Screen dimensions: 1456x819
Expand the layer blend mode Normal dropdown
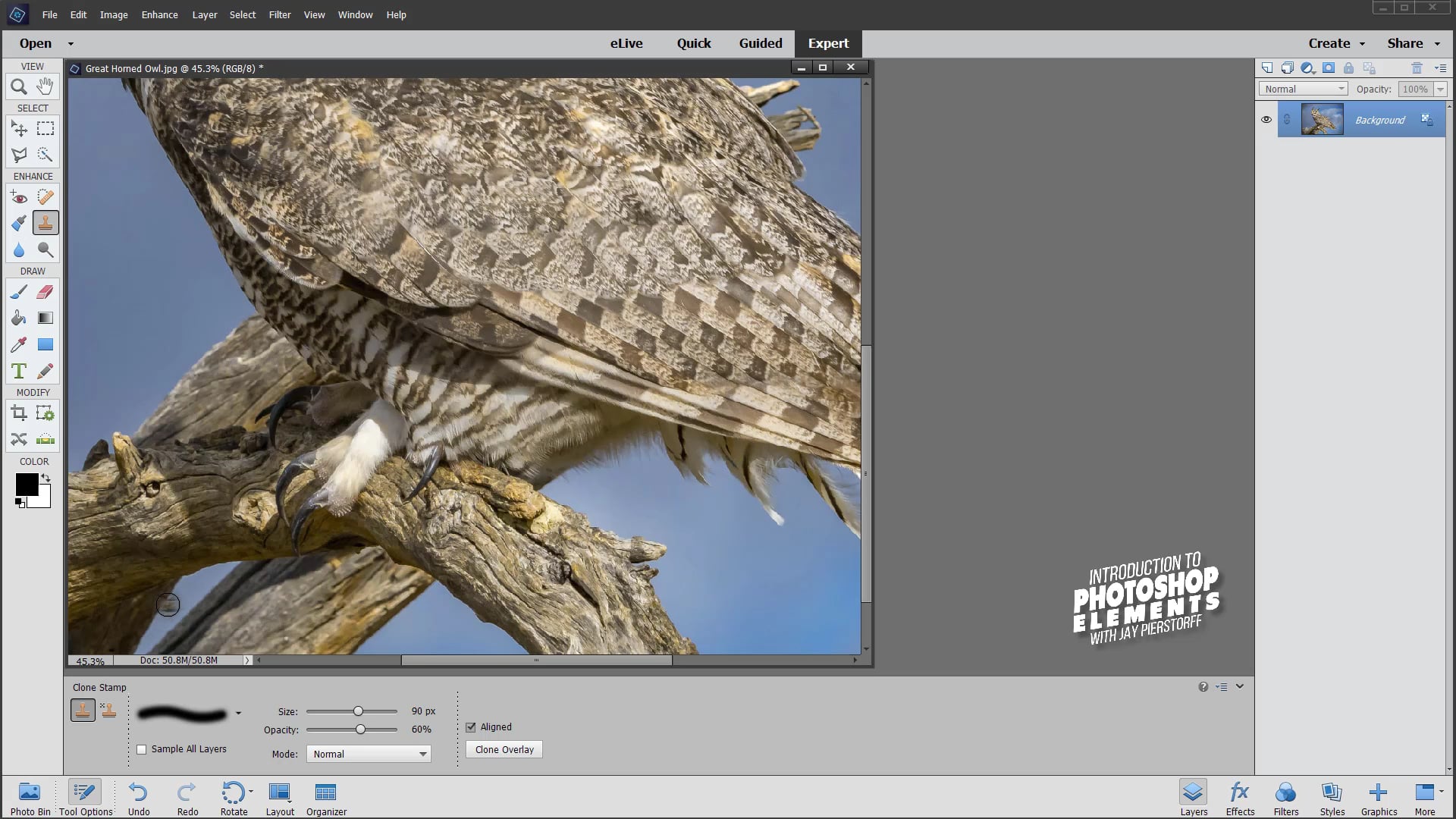pos(1303,89)
